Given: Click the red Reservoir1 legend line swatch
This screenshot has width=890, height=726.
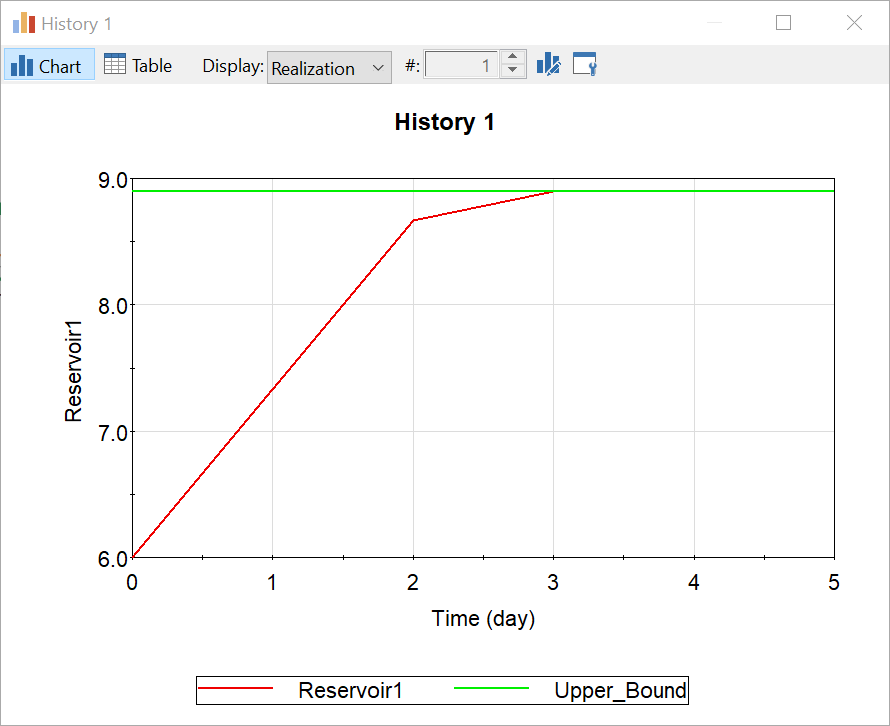Looking at the screenshot, I should point(236,689).
